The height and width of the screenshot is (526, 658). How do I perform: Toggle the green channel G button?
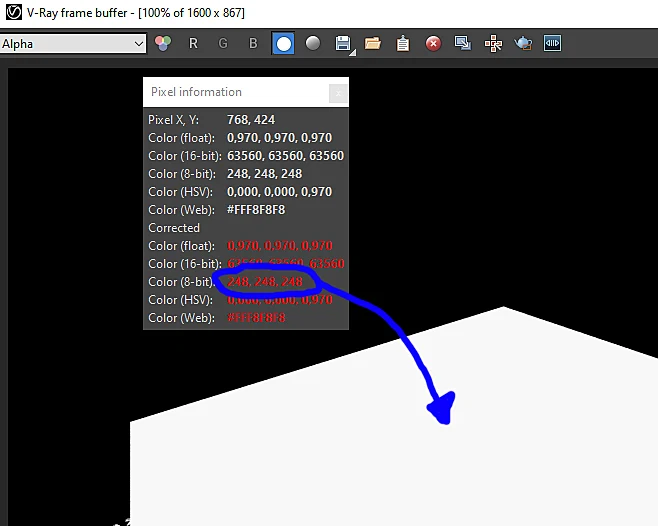pos(223,43)
